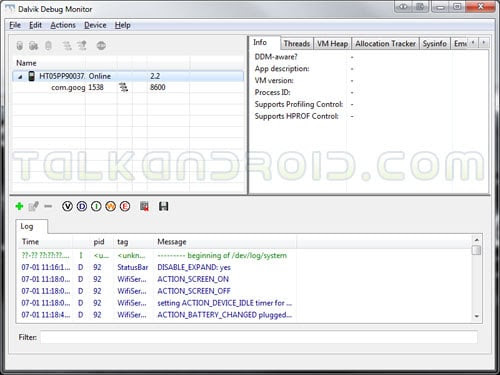Click the log Filter text field
Viewport: 500px width, 375px height.
(x=259, y=337)
